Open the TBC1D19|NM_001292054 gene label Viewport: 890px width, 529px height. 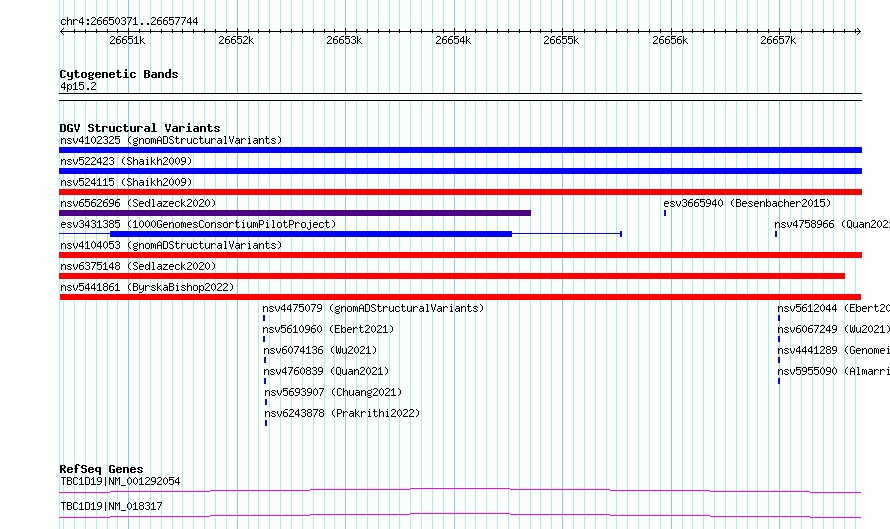[x=120, y=481]
